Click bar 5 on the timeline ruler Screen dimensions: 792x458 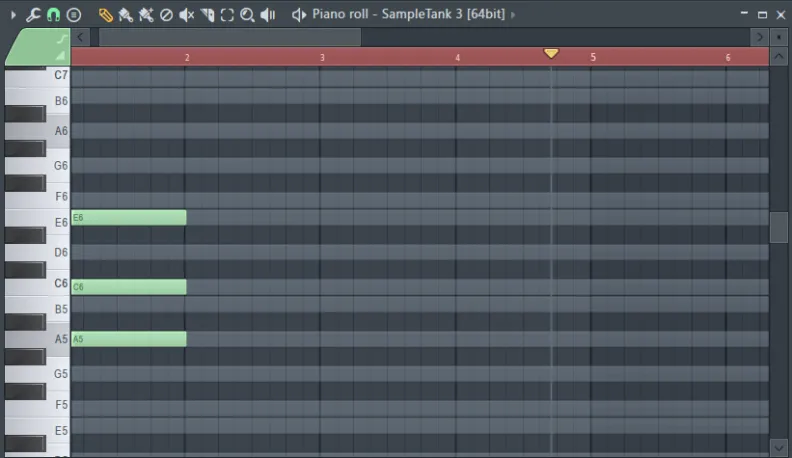[593, 58]
